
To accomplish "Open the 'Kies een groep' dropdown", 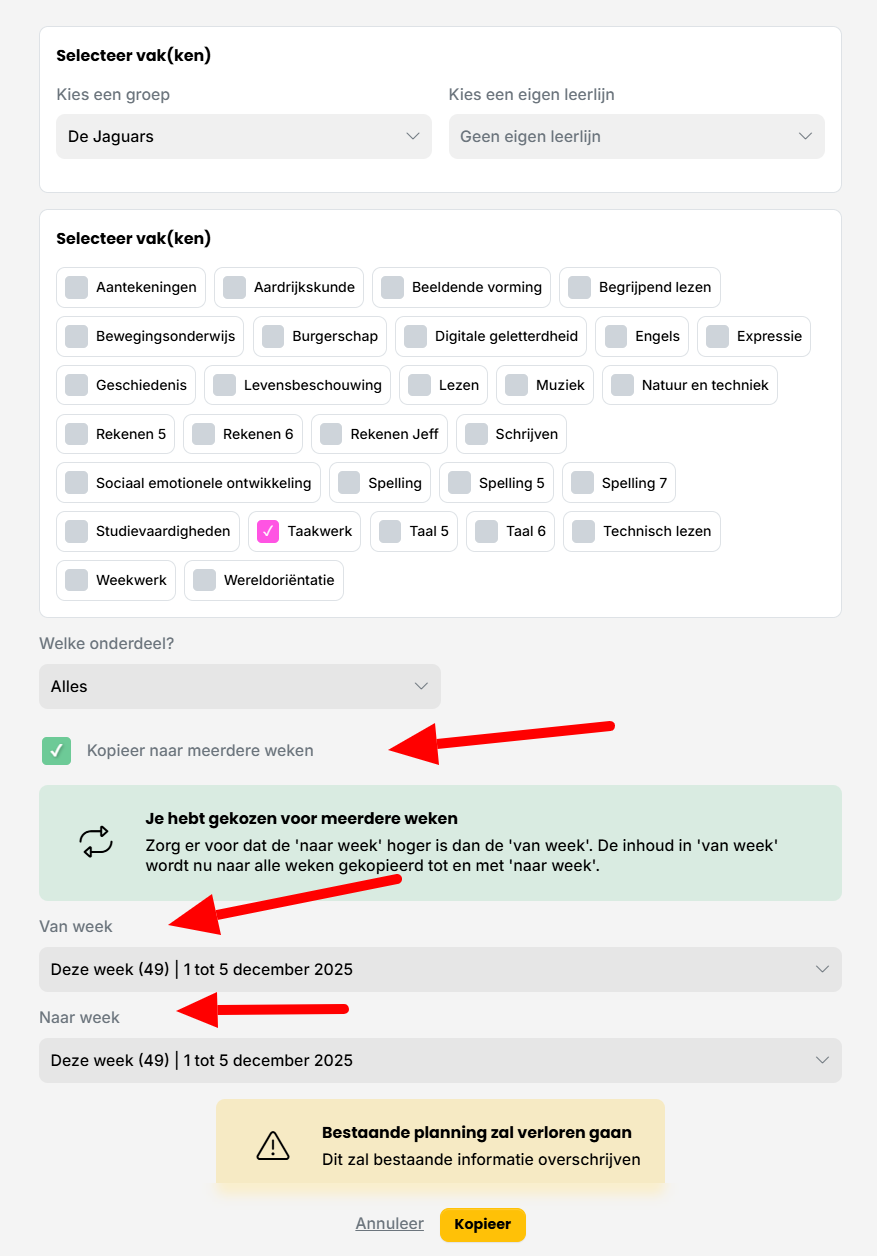I will pyautogui.click(x=243, y=136).
